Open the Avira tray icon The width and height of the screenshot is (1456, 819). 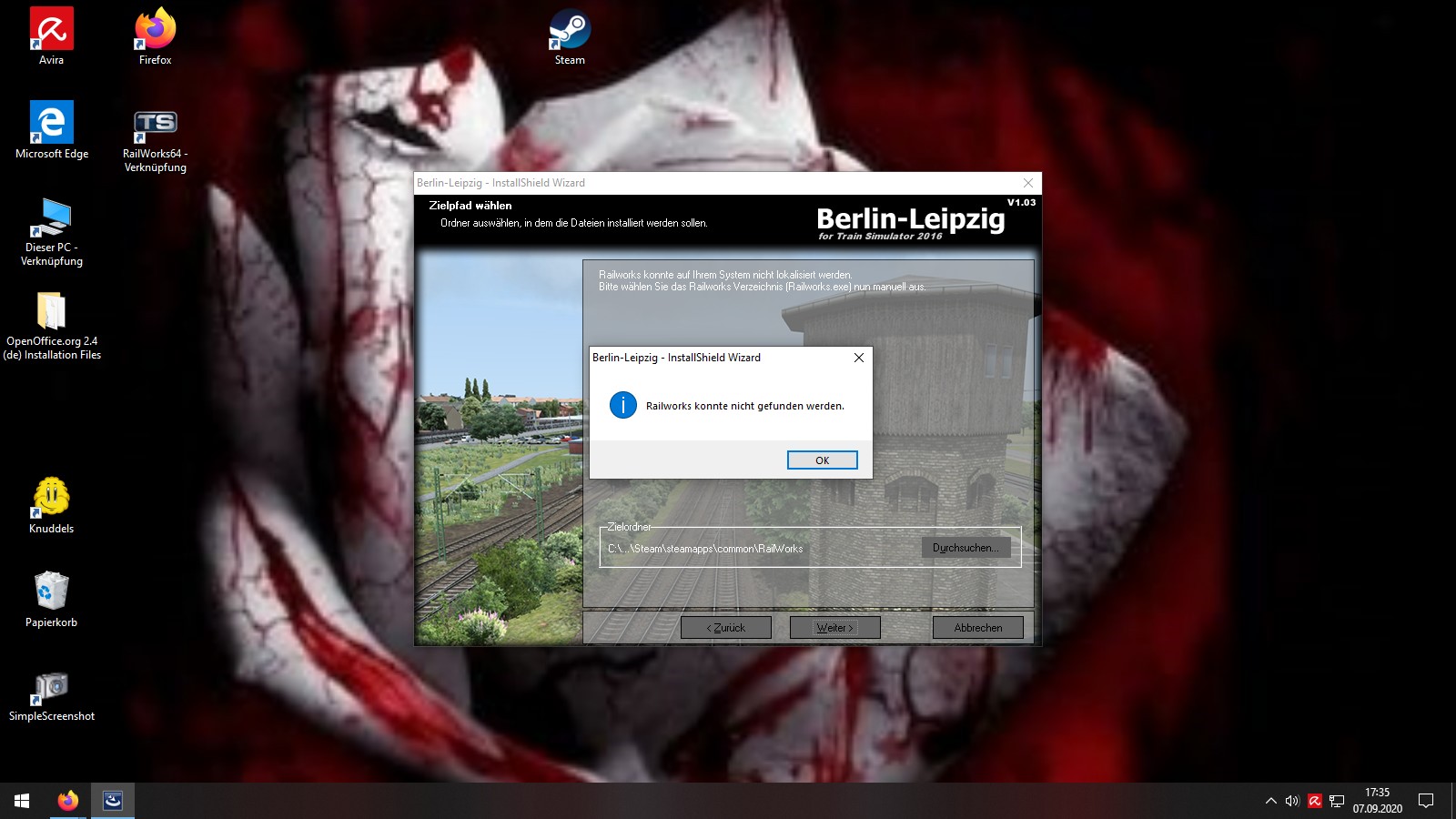(x=1315, y=801)
